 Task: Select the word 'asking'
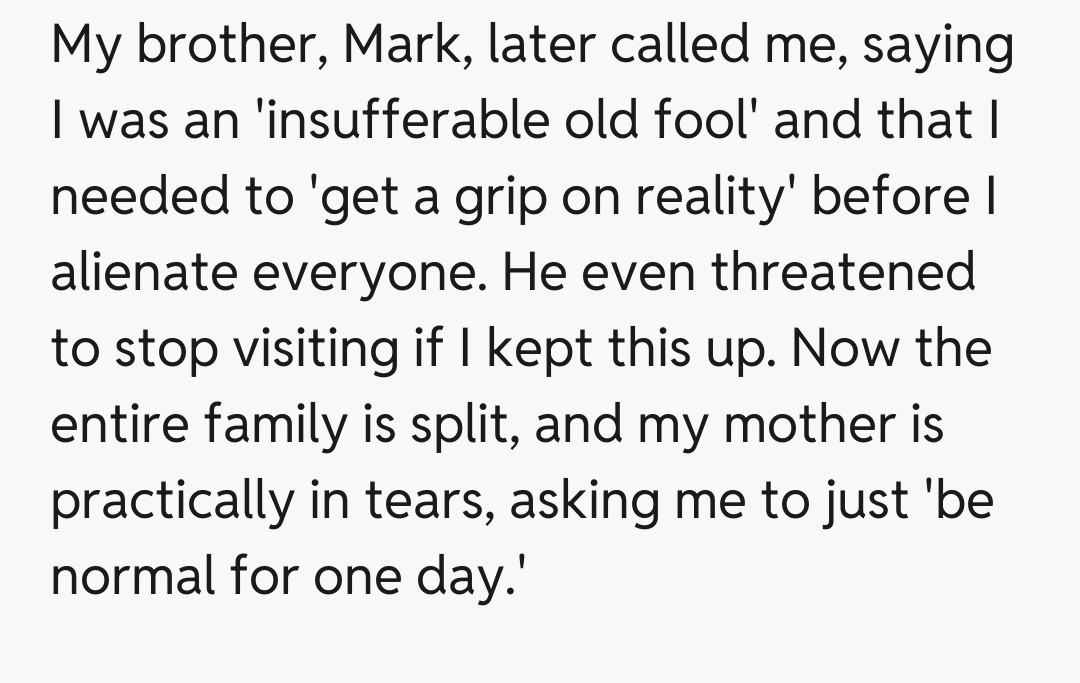[x=585, y=499]
